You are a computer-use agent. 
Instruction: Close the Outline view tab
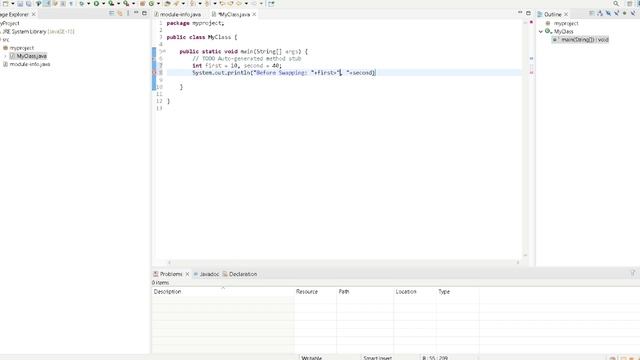(x=566, y=14)
